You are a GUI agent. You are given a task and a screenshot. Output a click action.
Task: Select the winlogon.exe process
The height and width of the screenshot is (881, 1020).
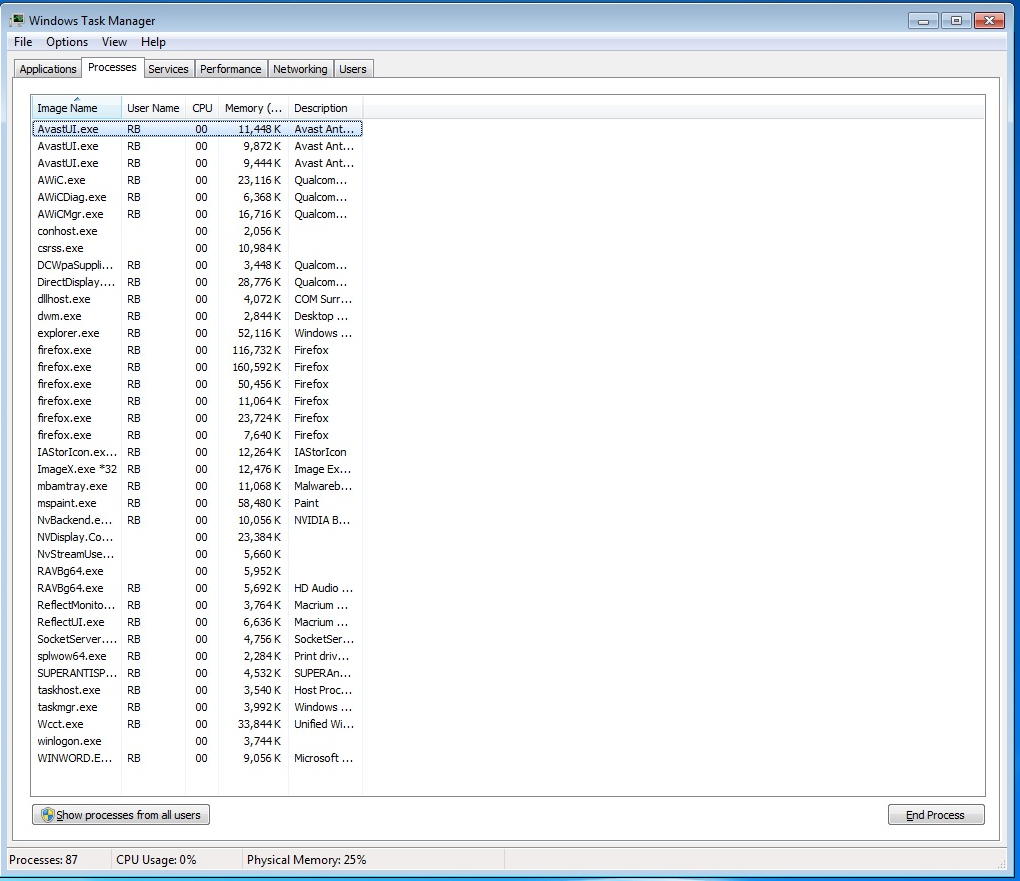click(197, 741)
